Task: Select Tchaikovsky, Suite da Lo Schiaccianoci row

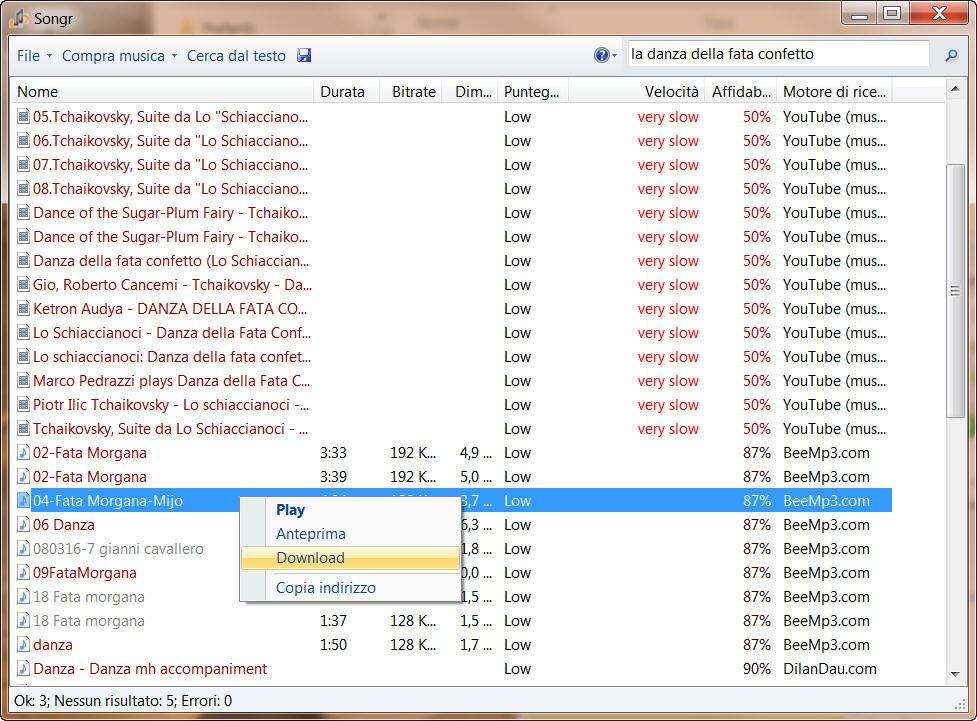Action: click(452, 429)
